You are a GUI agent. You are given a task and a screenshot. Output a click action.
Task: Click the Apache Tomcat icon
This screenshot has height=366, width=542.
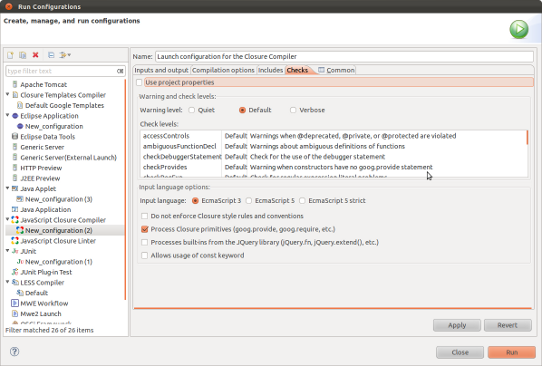[x=15, y=84]
